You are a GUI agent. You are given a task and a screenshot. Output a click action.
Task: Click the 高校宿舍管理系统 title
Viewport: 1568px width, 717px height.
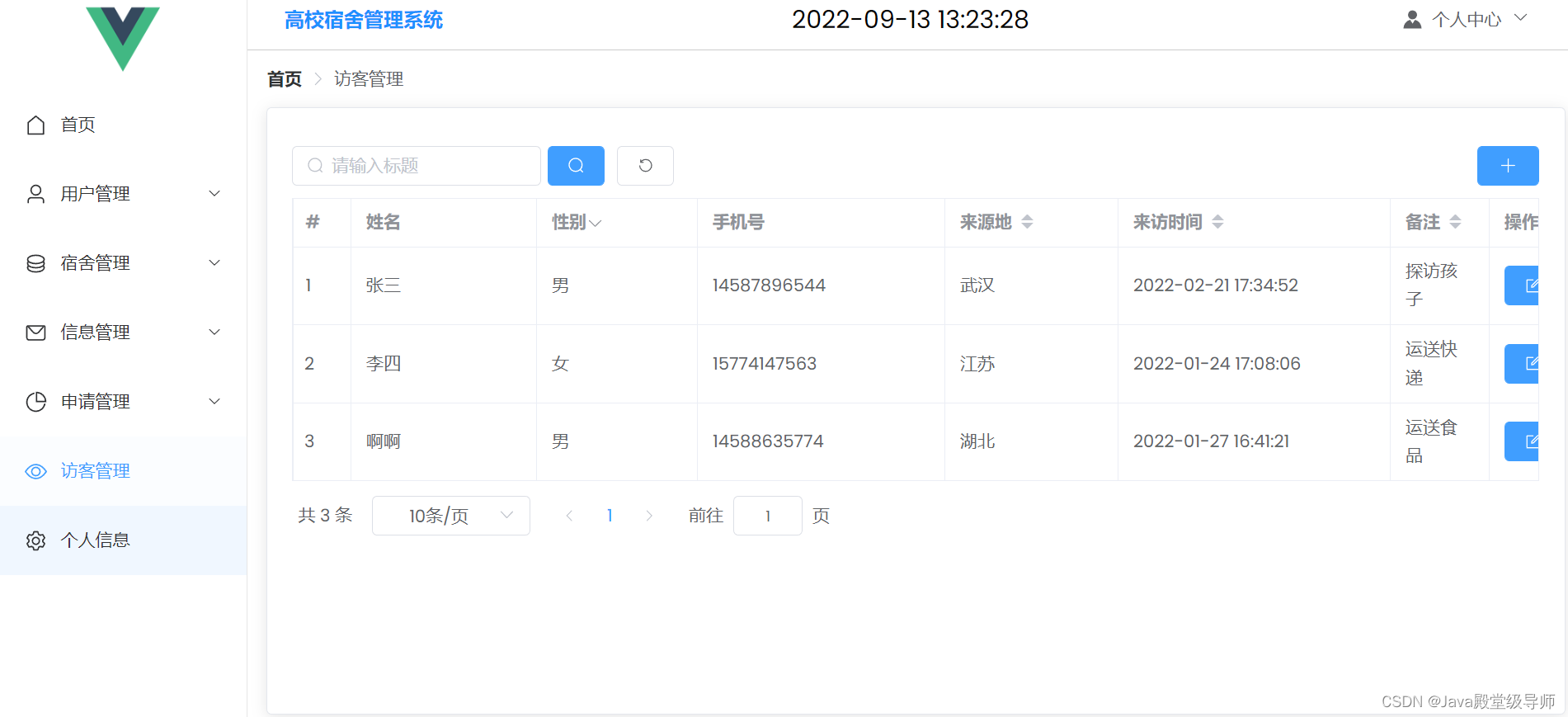coord(364,20)
